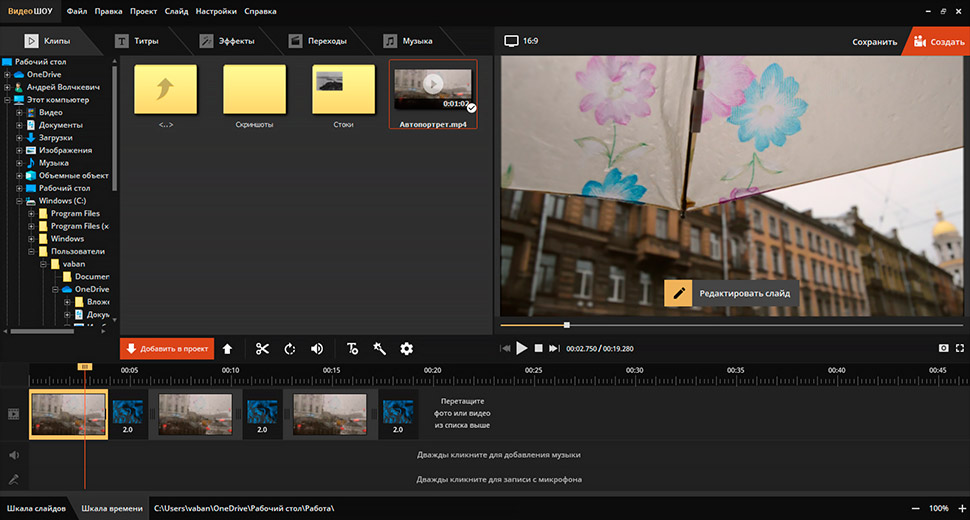Click the orange Создать button

(937, 42)
